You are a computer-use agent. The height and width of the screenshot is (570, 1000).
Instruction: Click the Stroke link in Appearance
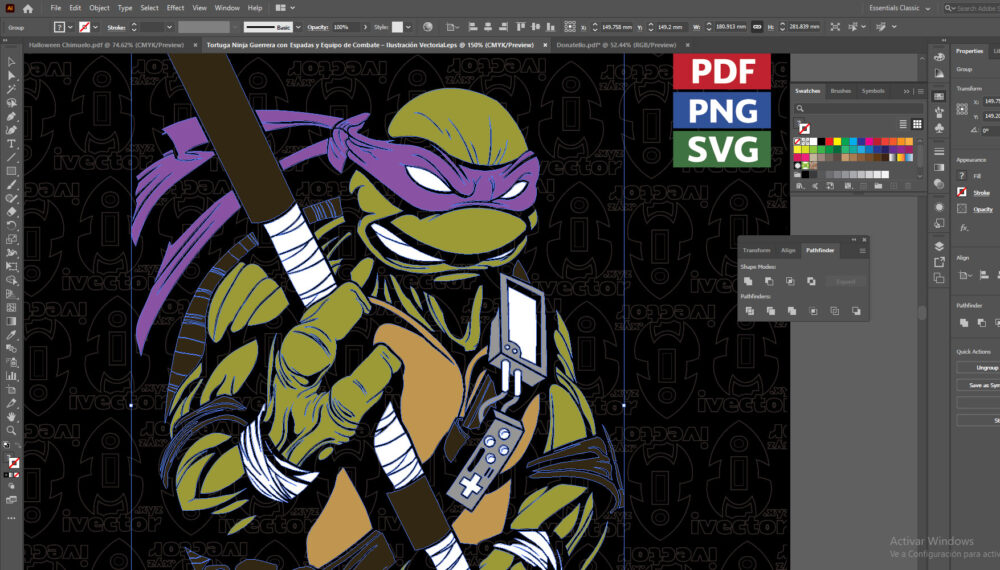click(x=981, y=193)
